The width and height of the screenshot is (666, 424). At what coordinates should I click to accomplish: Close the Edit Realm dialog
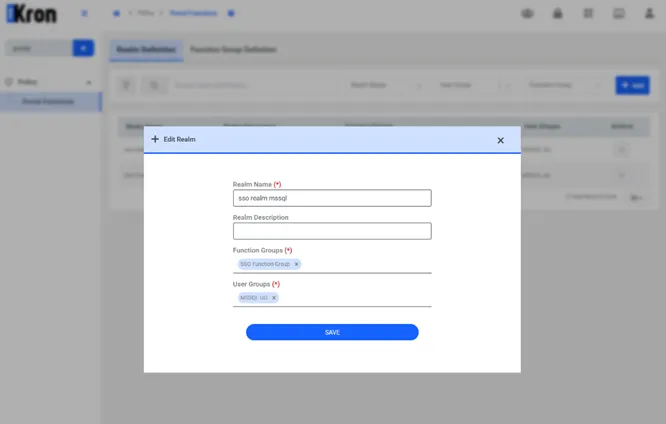[500, 141]
